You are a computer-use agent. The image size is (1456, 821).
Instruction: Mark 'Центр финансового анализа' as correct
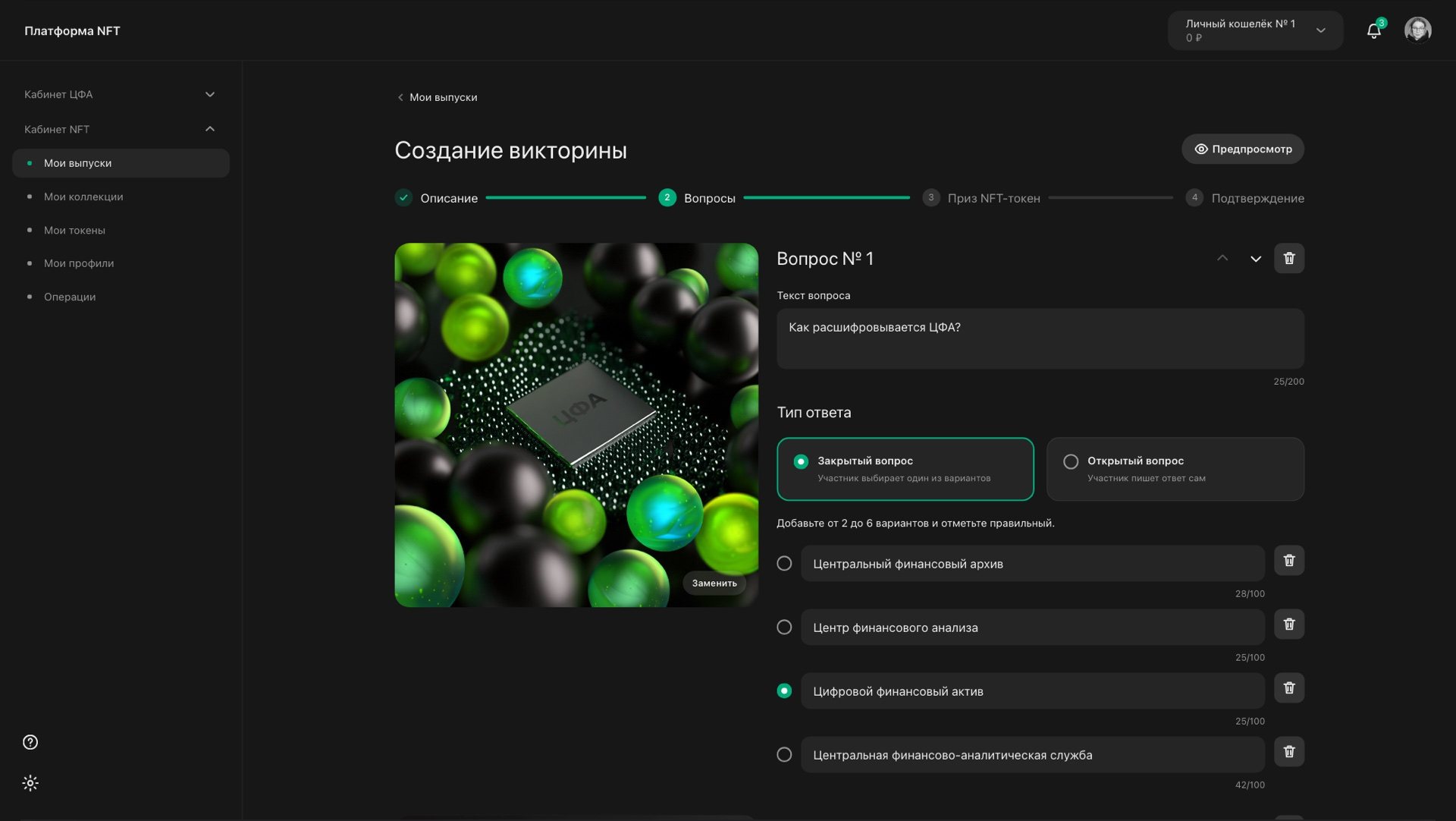click(784, 628)
